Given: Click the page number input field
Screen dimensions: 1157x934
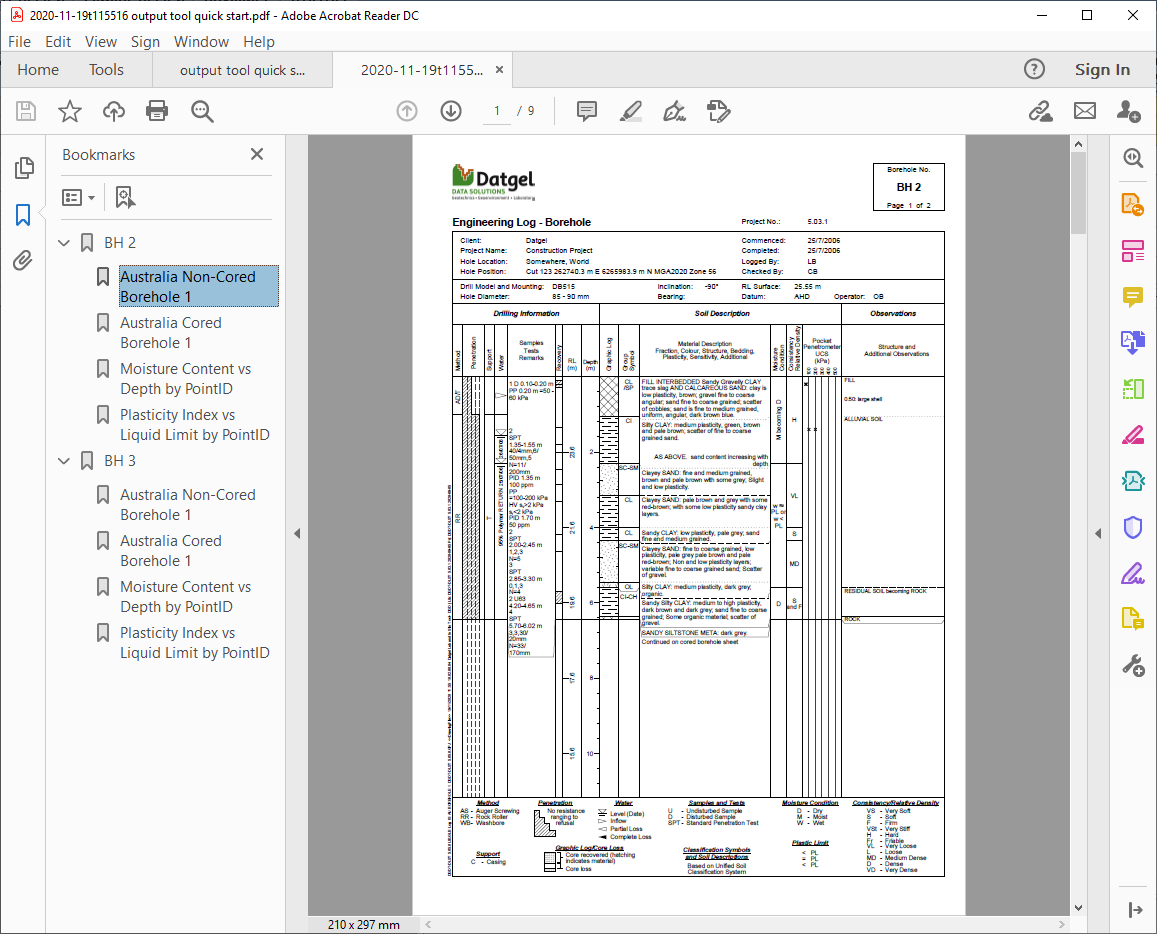Looking at the screenshot, I should point(497,111).
